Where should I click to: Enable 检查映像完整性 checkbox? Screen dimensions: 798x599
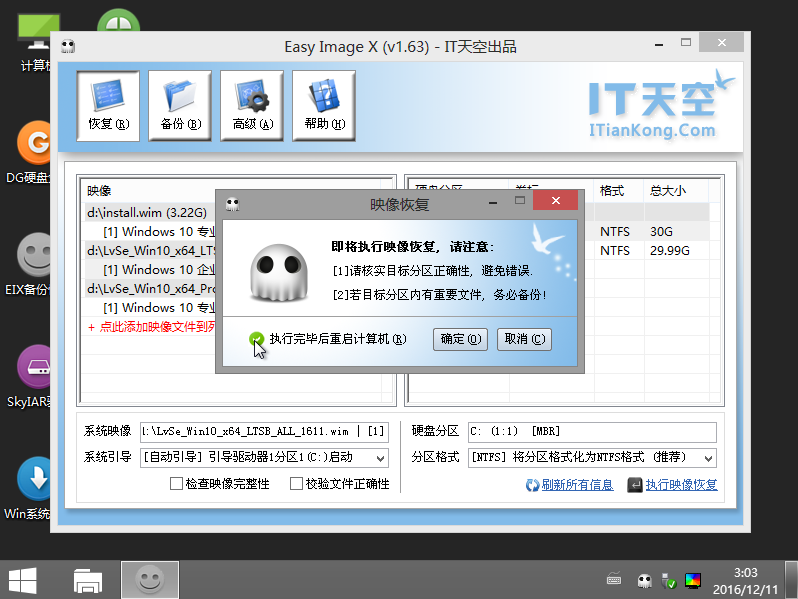pos(176,483)
